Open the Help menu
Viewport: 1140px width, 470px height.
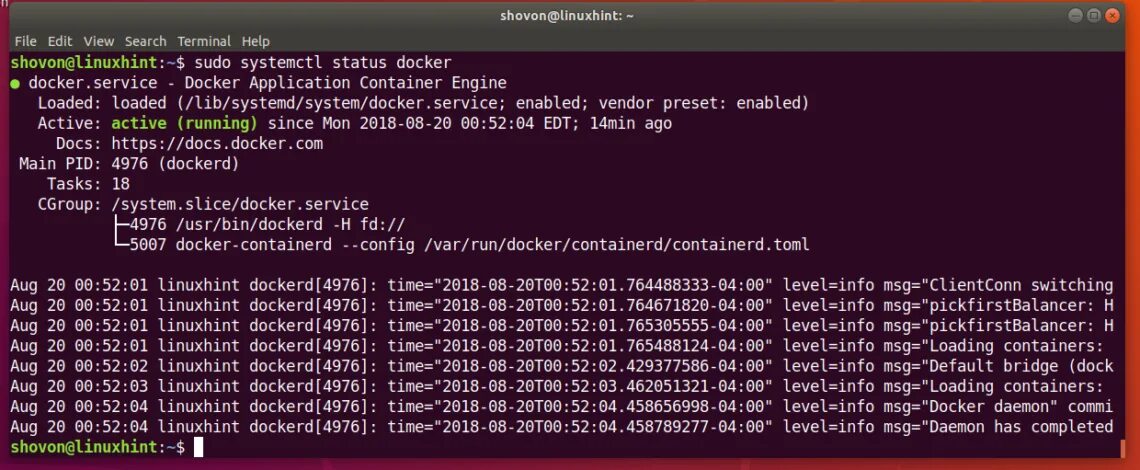click(256, 41)
